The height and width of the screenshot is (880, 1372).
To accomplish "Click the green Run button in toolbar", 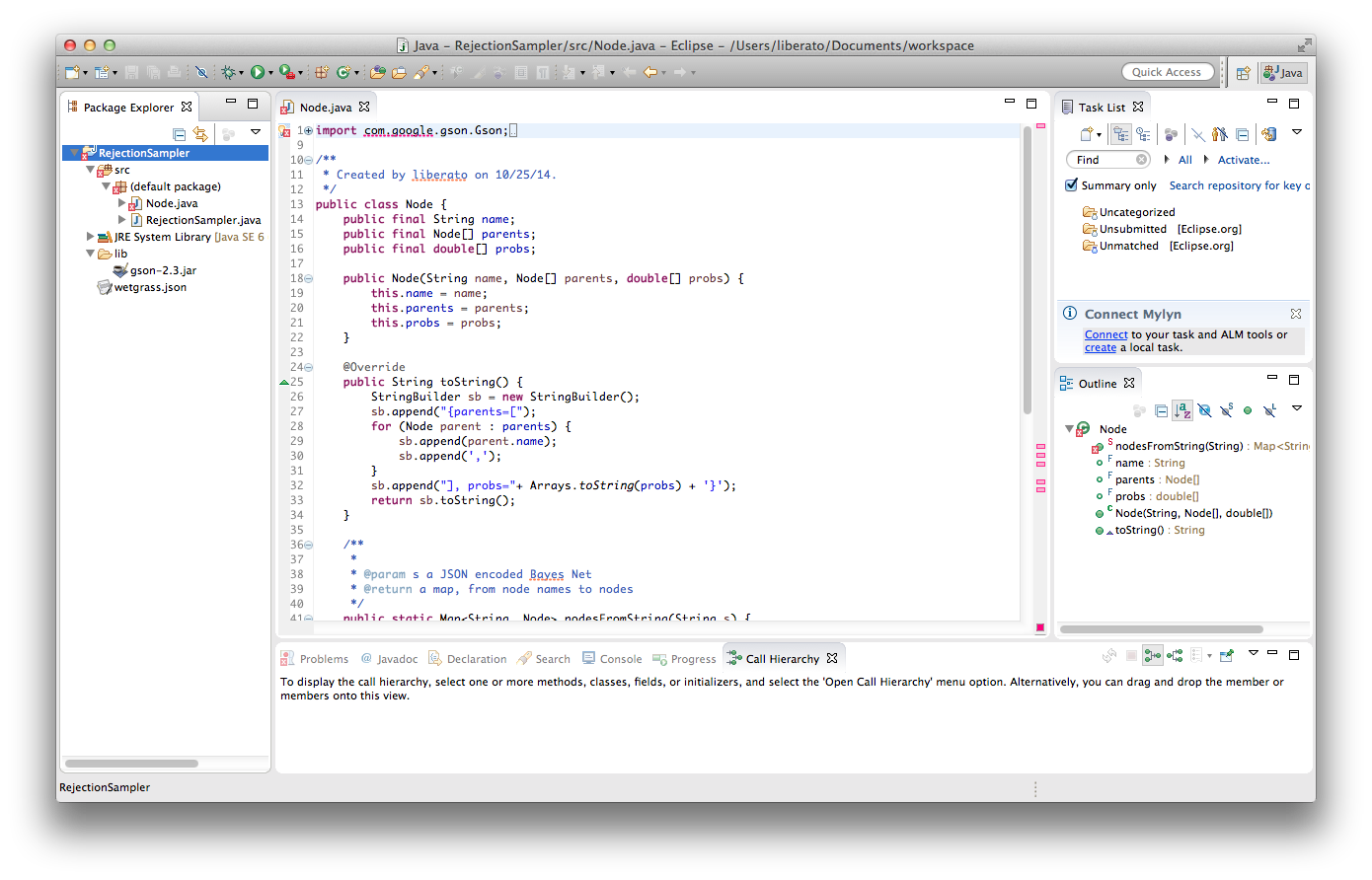I will point(257,72).
